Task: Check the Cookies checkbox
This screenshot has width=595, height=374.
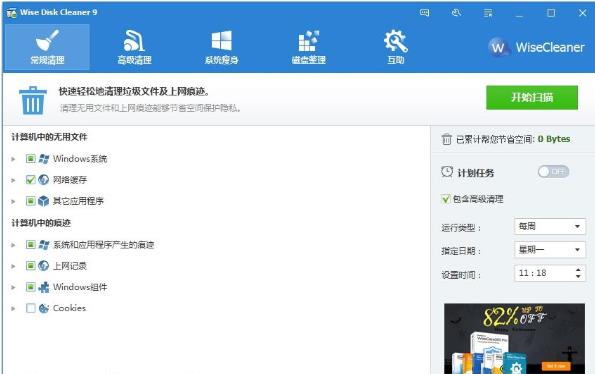Action: [31, 308]
